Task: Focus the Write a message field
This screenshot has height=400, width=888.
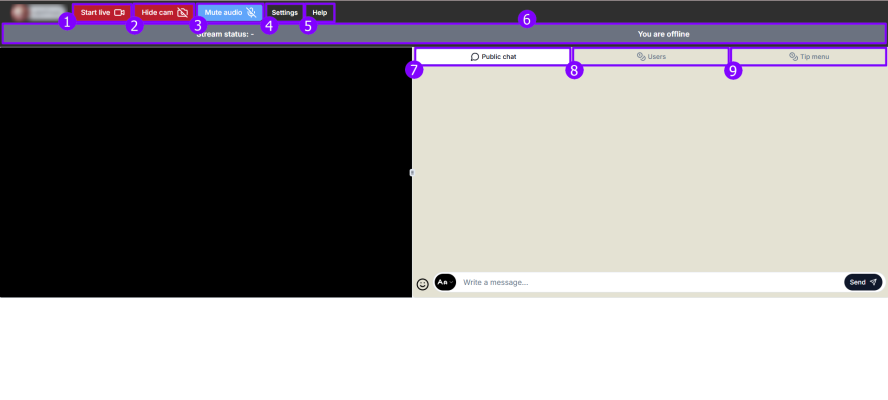Action: click(x=650, y=282)
